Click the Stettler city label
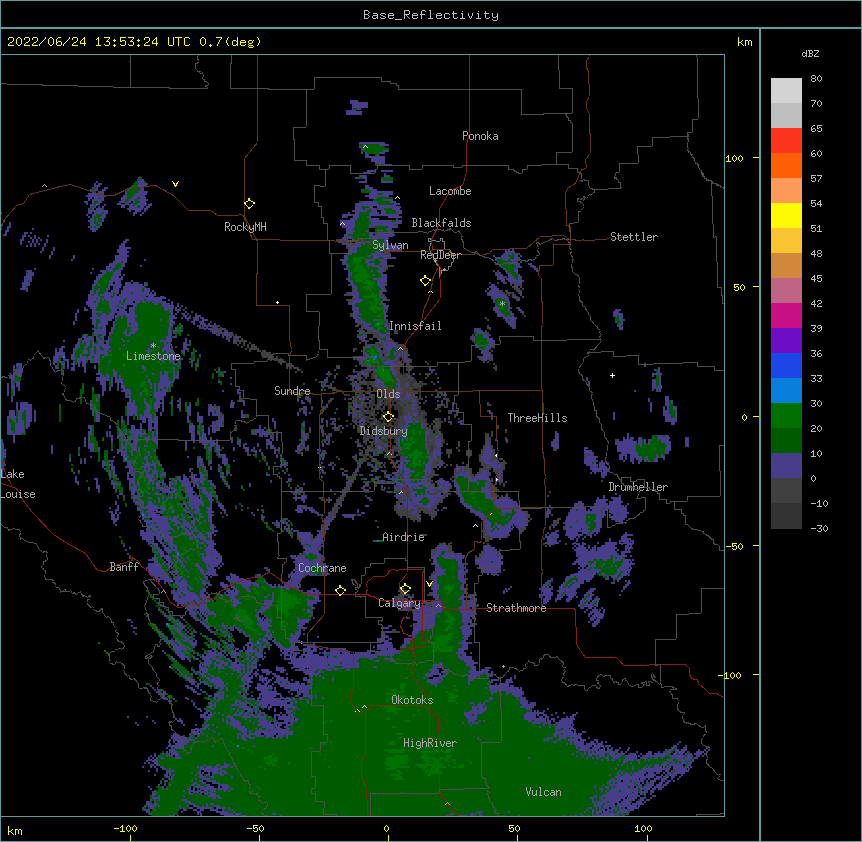862x842 pixels. [x=634, y=237]
